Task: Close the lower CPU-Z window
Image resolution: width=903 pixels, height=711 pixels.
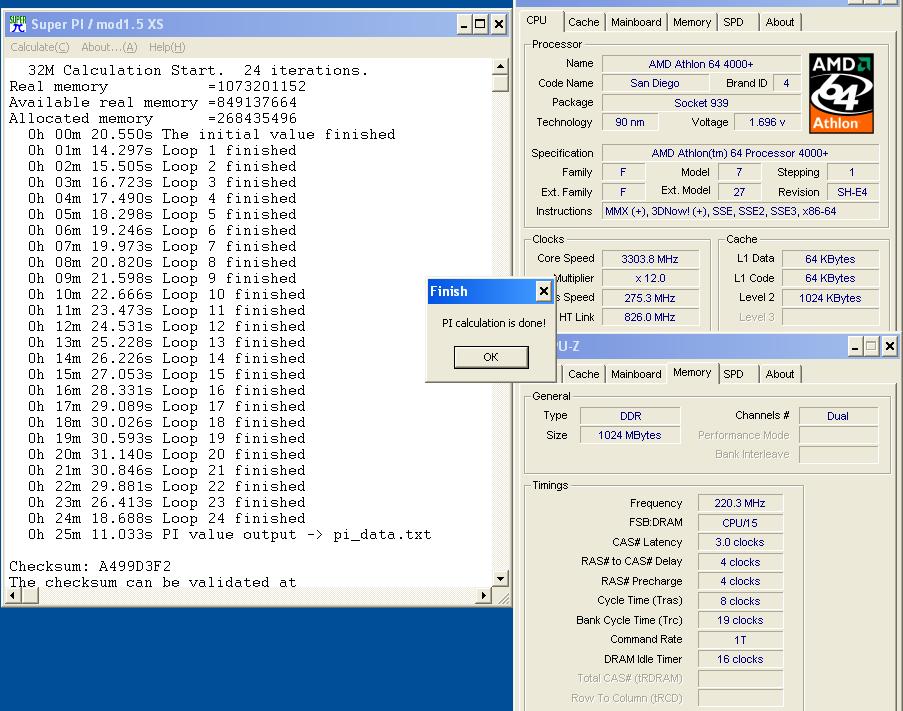Action: pyautogui.click(x=890, y=346)
